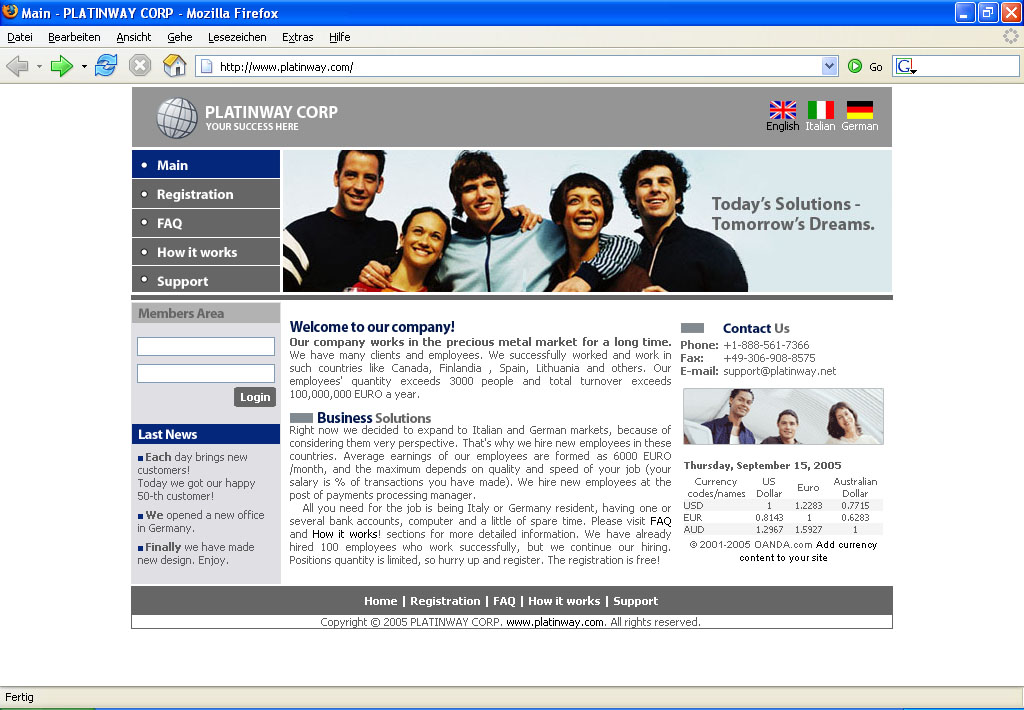
Task: Click the Firefox icon in the title bar
Action: tap(10, 12)
